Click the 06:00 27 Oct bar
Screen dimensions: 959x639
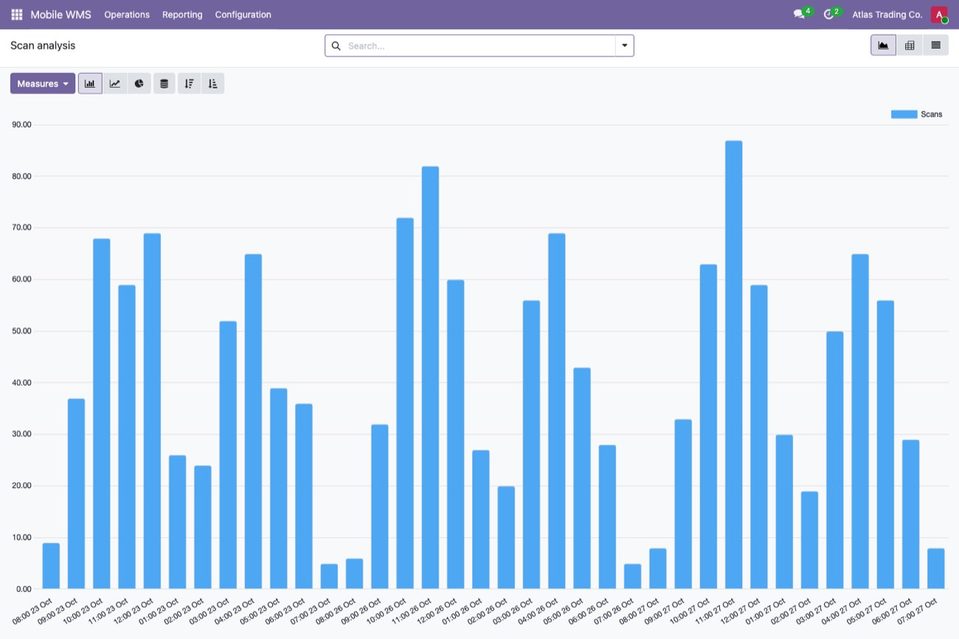(x=911, y=515)
